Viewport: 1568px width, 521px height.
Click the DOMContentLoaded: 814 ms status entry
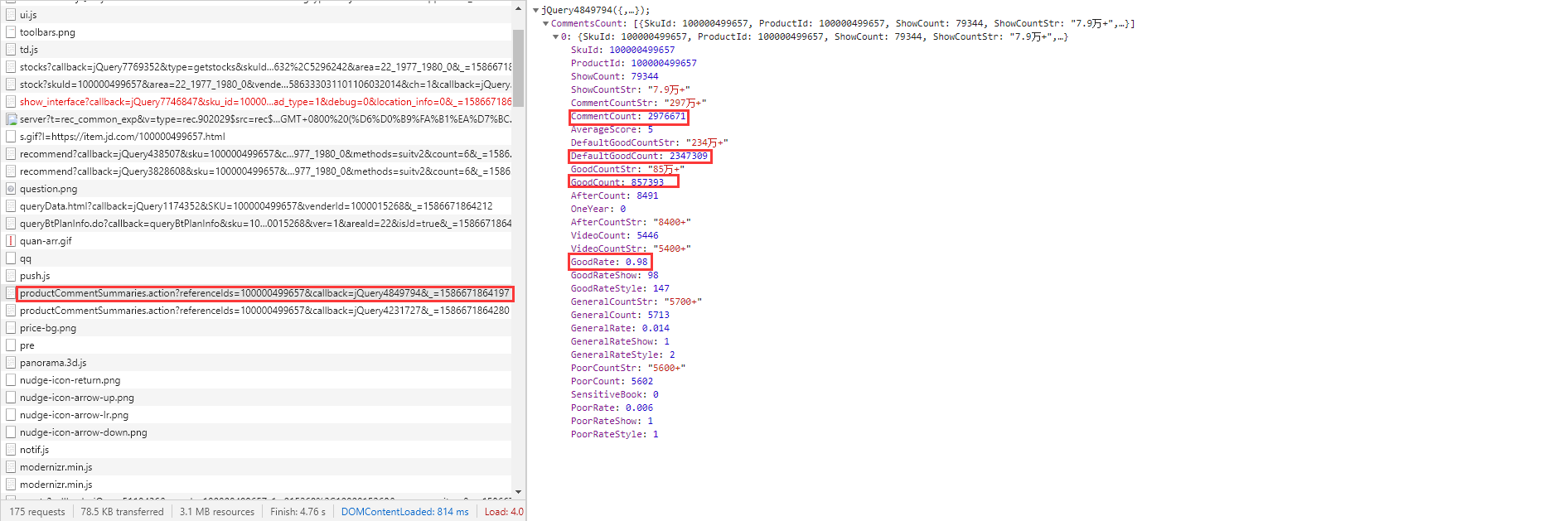(x=404, y=512)
